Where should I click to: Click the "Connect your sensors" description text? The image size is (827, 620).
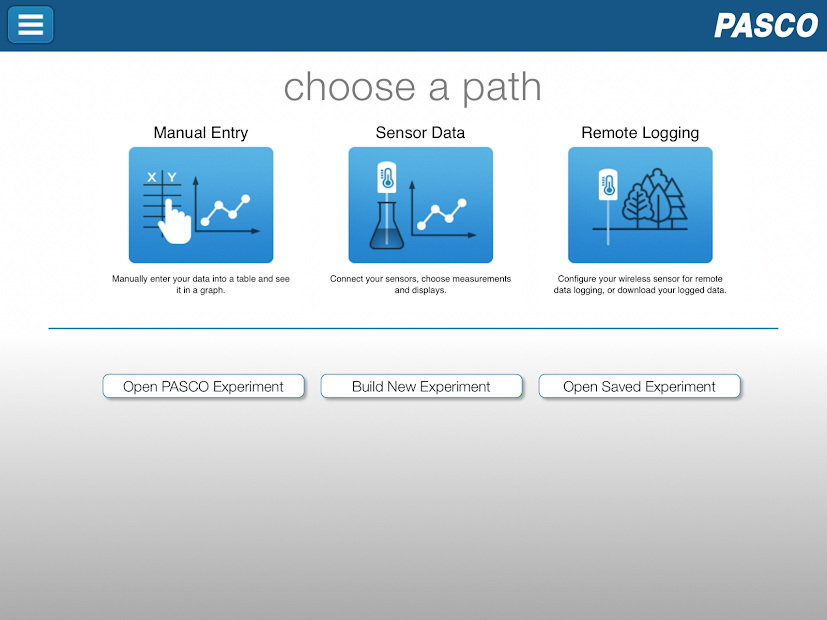click(420, 285)
